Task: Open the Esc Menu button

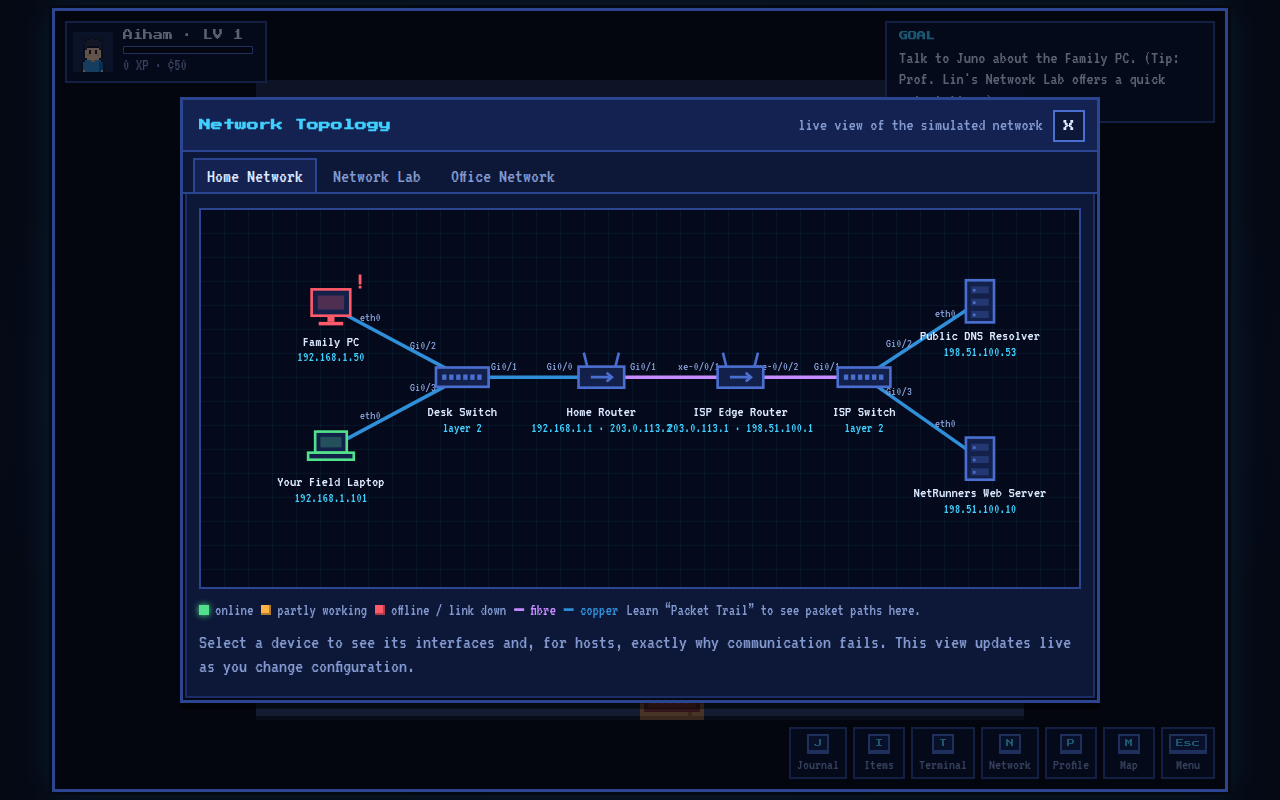Action: [1188, 753]
